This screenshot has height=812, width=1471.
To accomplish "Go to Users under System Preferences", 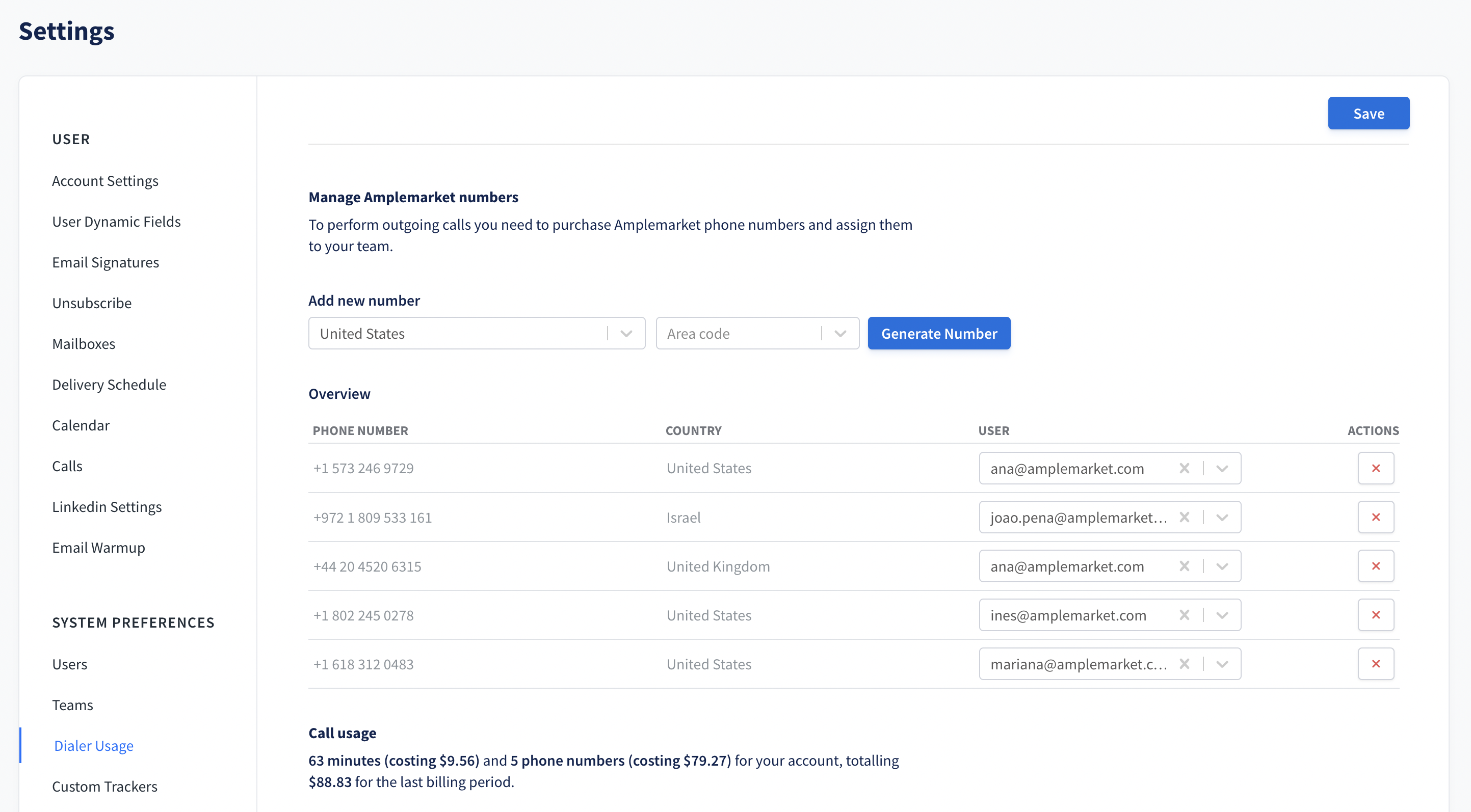I will point(70,665).
